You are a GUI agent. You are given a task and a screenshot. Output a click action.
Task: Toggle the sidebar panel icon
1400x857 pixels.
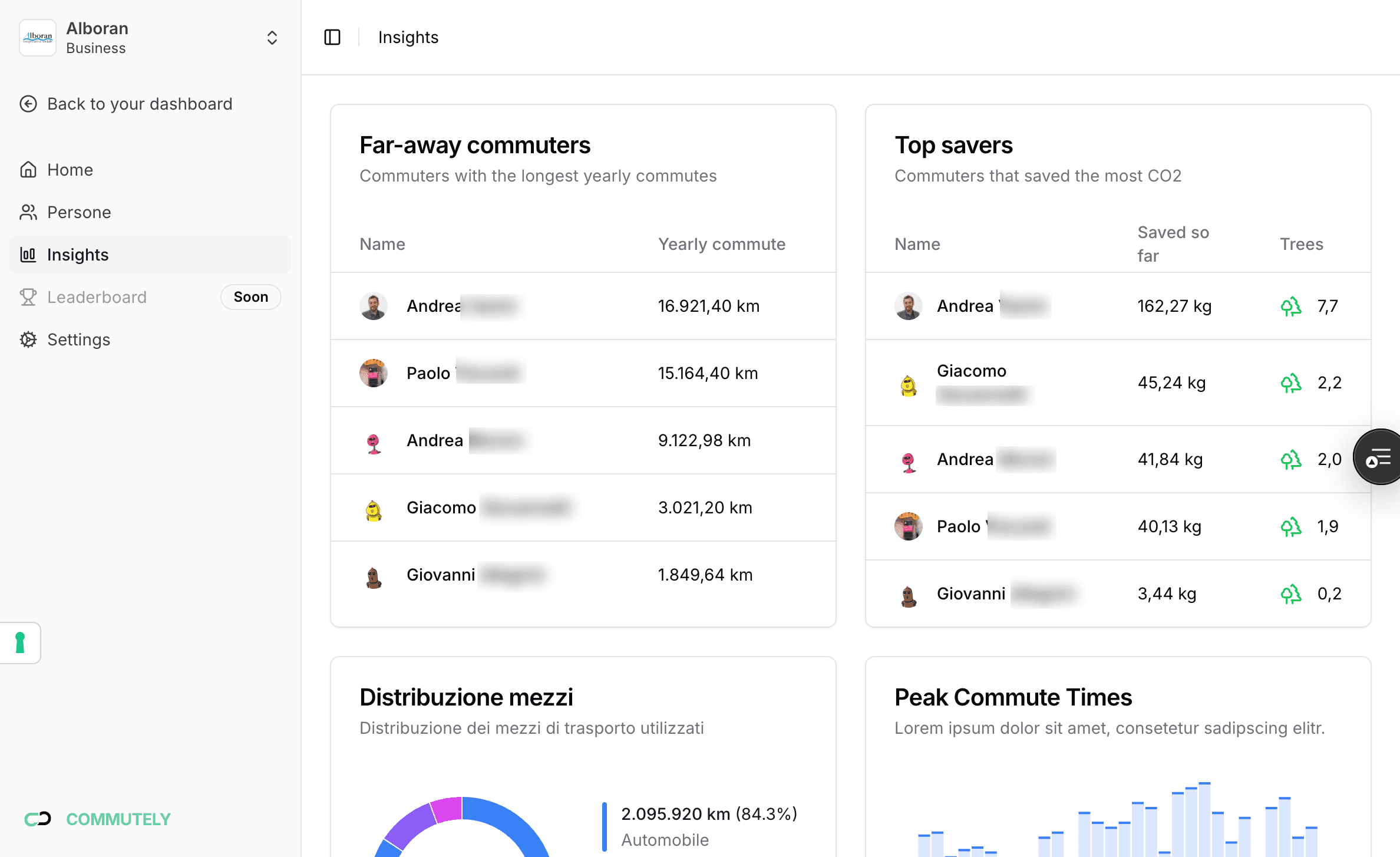coord(332,37)
